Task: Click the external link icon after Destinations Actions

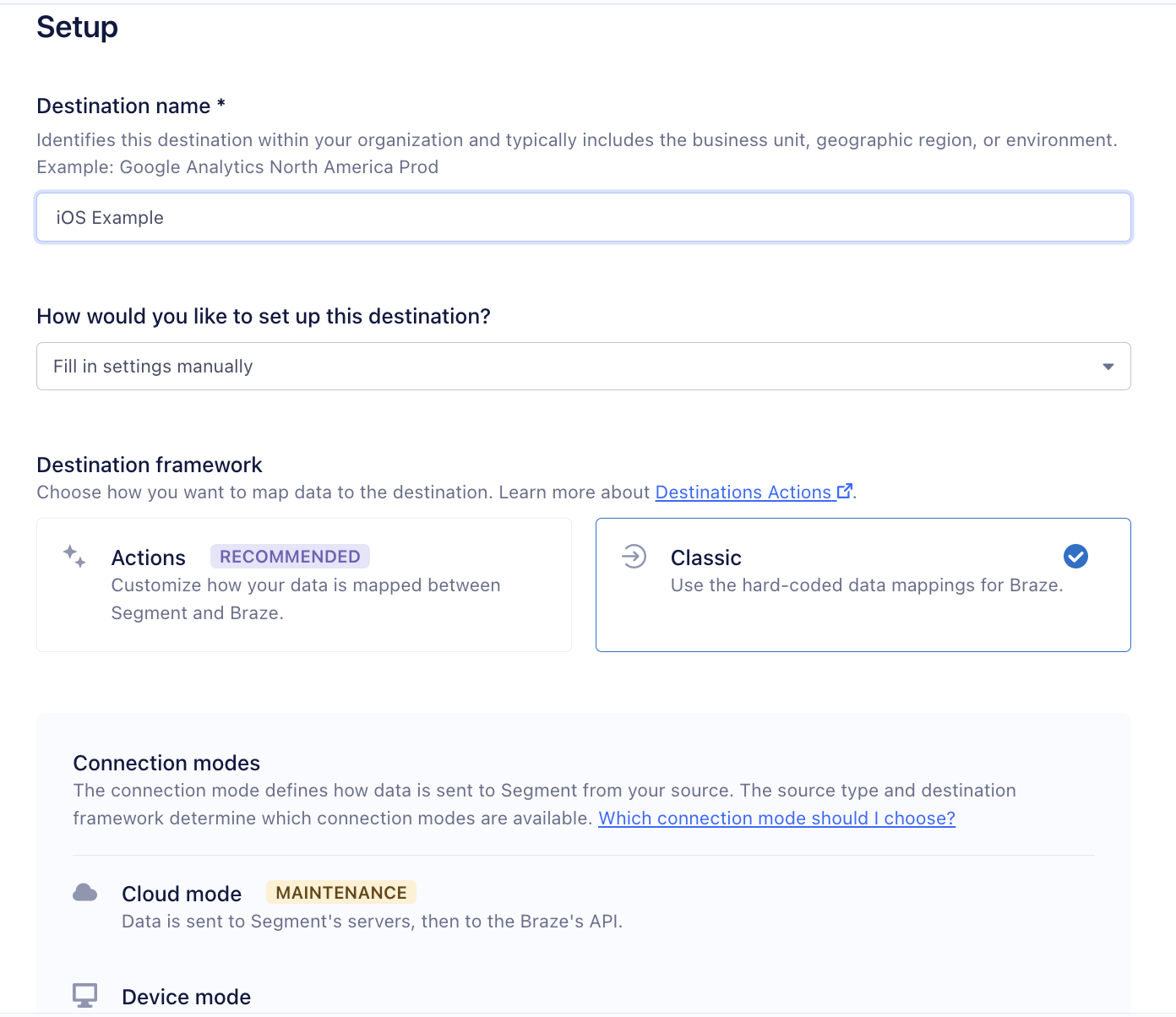Action: click(844, 491)
